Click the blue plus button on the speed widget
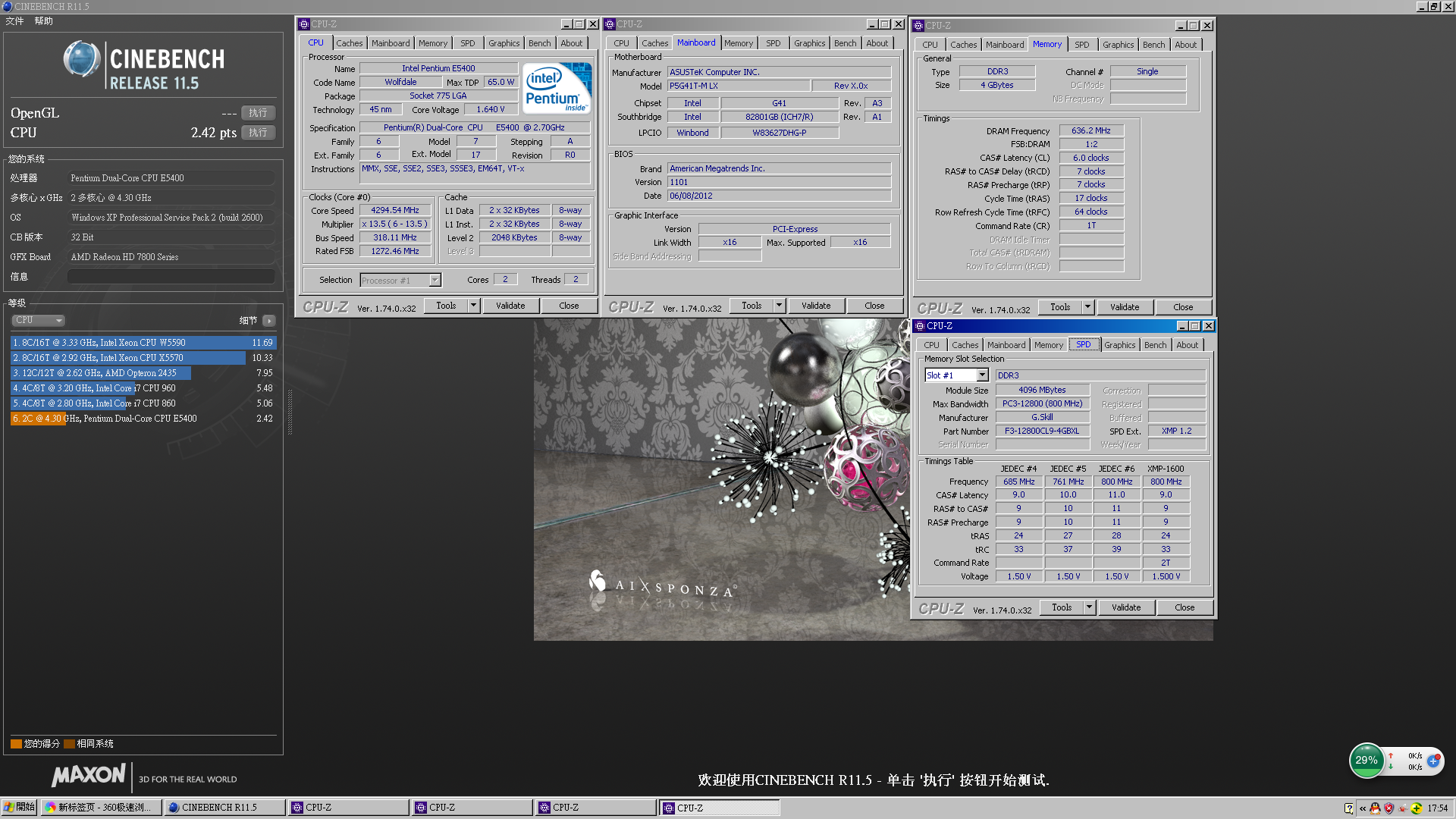 click(x=1433, y=760)
